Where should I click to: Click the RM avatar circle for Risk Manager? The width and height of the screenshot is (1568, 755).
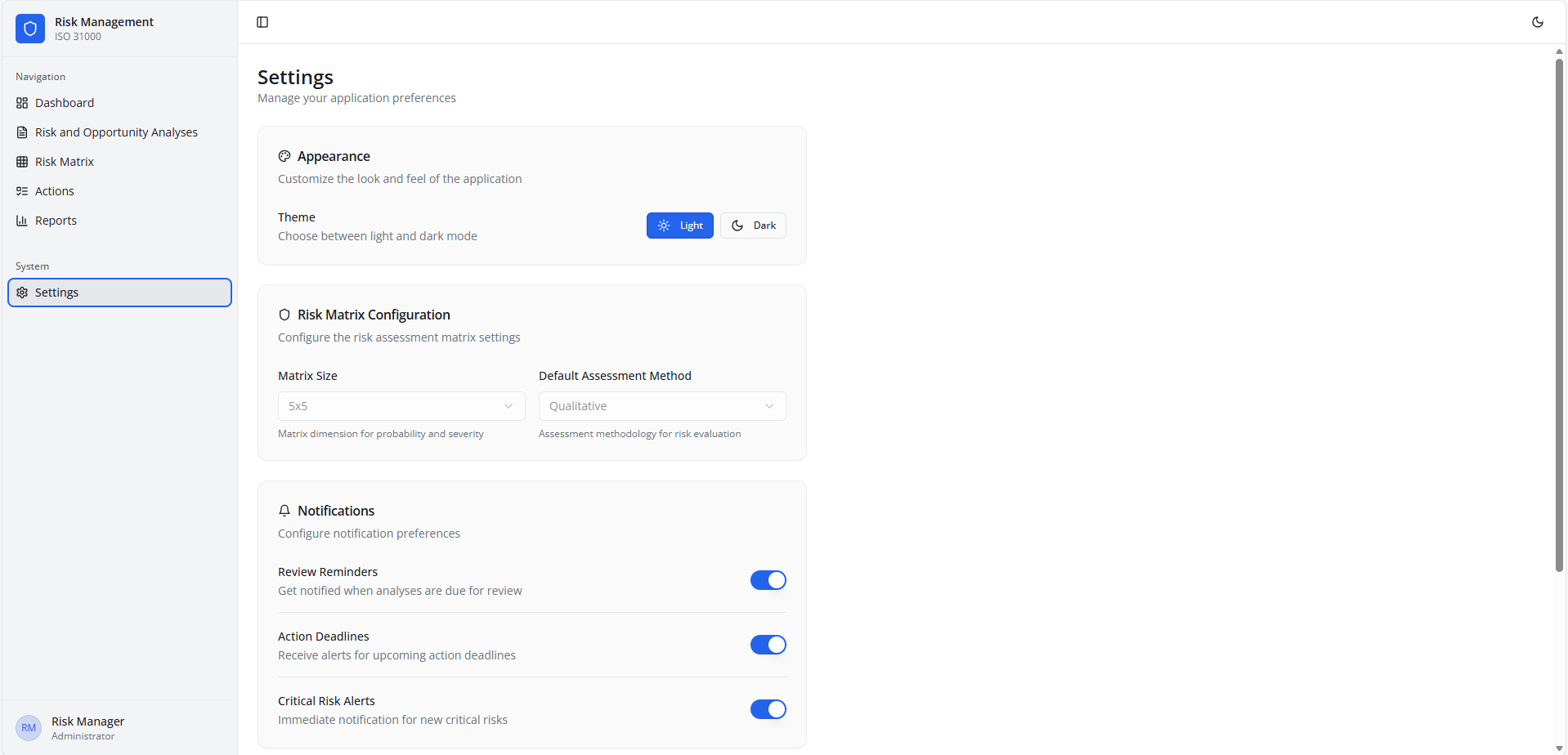coord(29,727)
